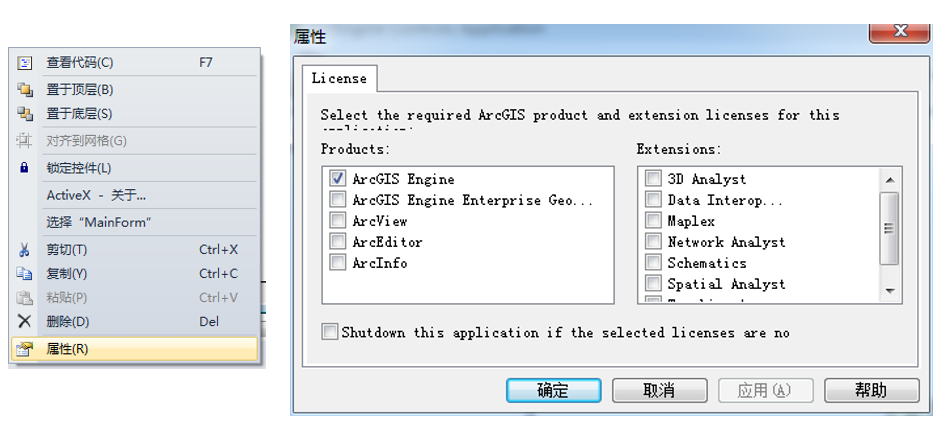Click the Delete X icon
947x430 pixels.
[25, 322]
